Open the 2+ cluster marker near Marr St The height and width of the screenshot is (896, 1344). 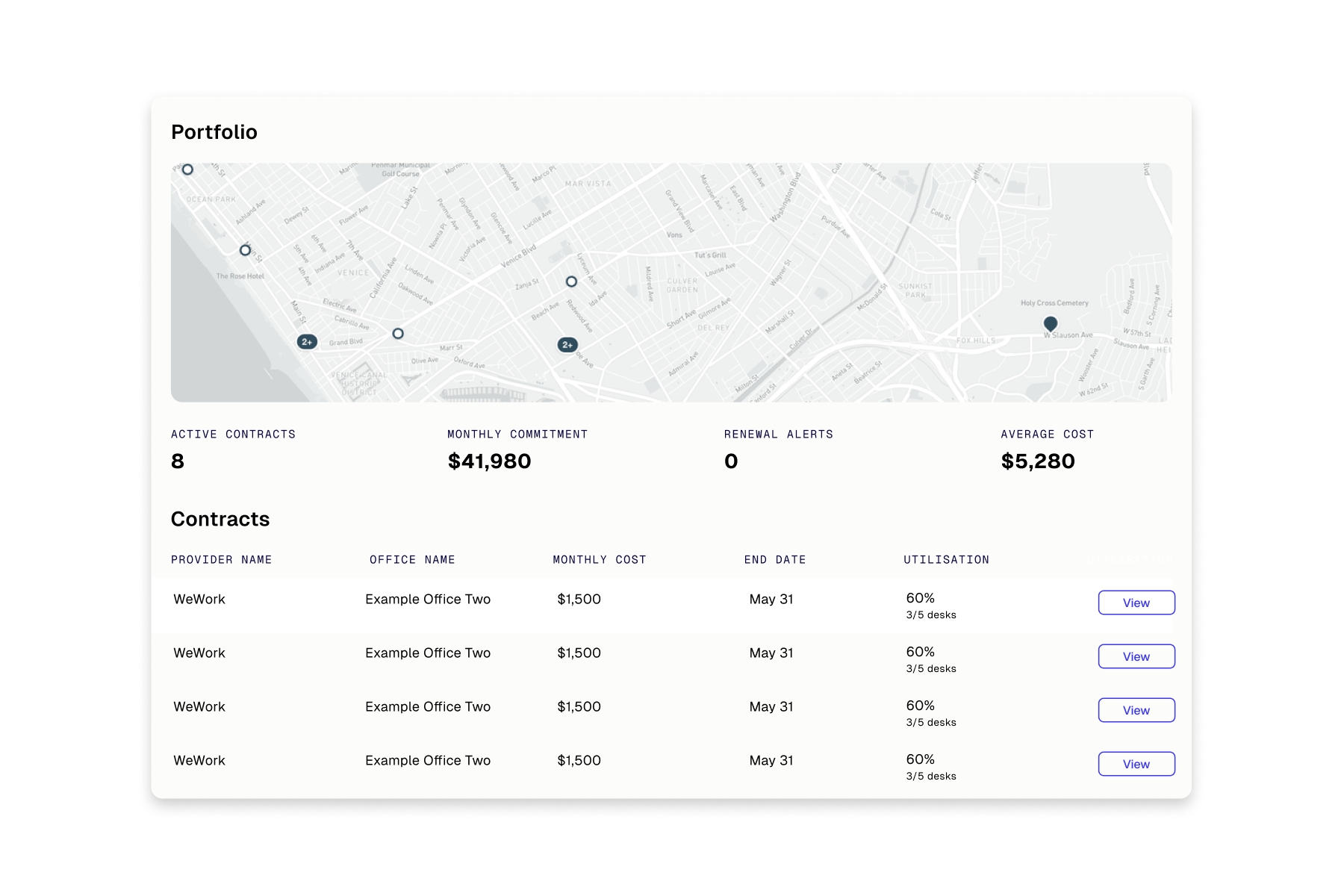point(568,345)
